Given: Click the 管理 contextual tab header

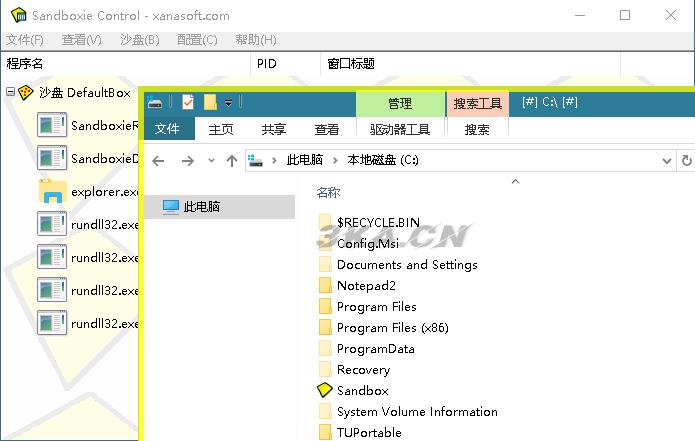Looking at the screenshot, I should pyautogui.click(x=400, y=104).
